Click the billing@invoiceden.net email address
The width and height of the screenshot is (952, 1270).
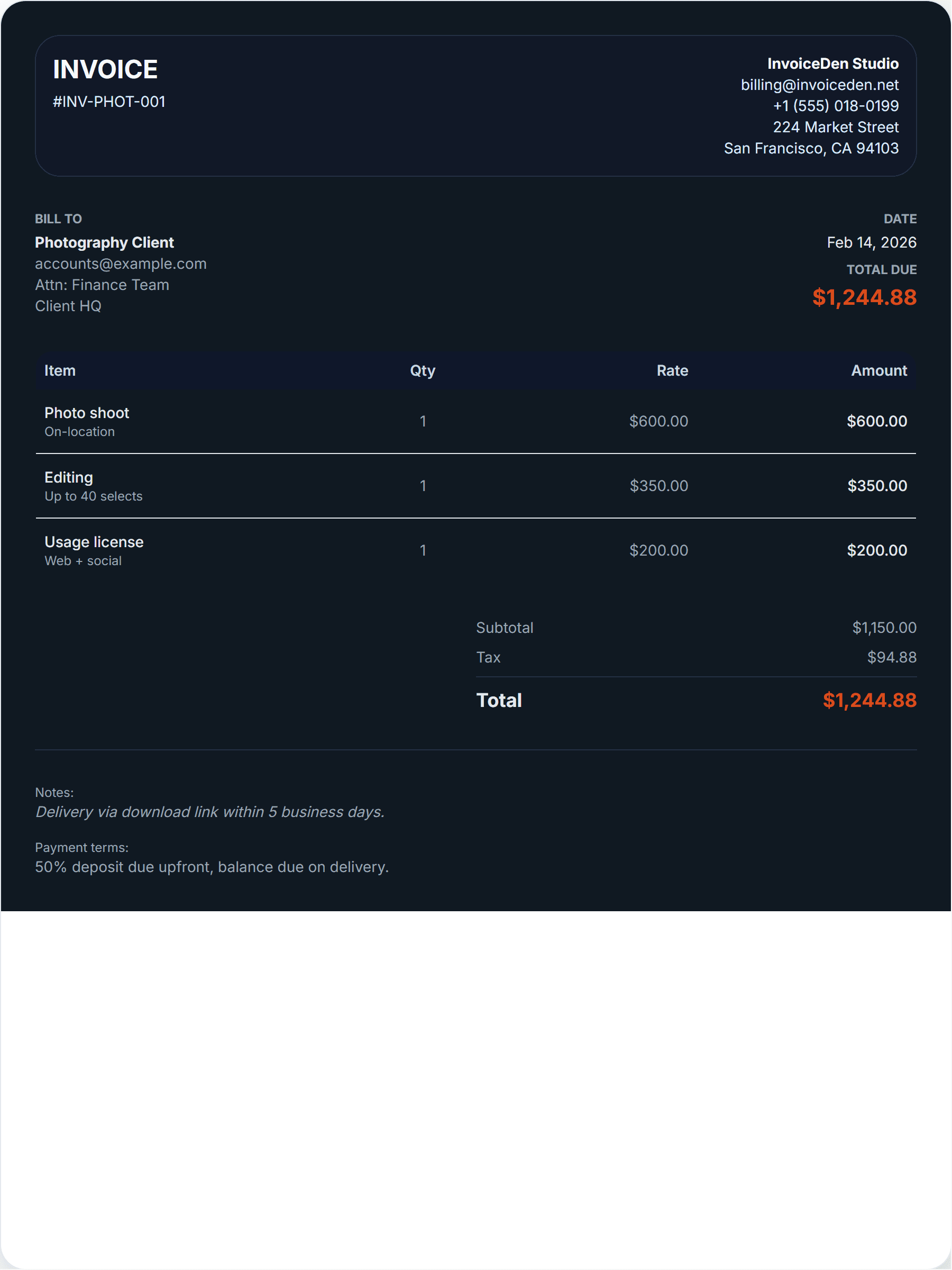(x=819, y=85)
